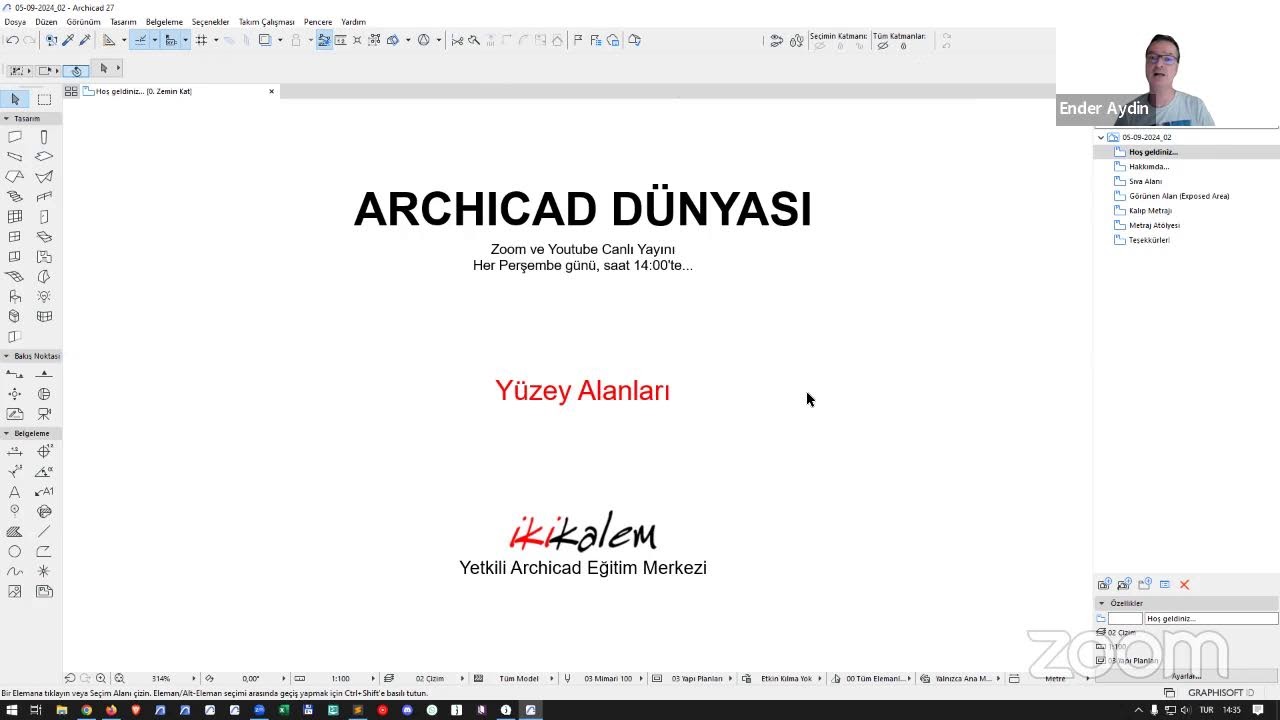Open Excel from the Windows taskbar

tap(284, 710)
